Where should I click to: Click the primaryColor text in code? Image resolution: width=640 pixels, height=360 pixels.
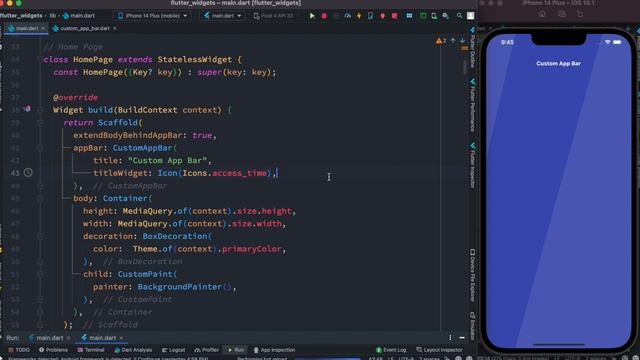pos(251,249)
